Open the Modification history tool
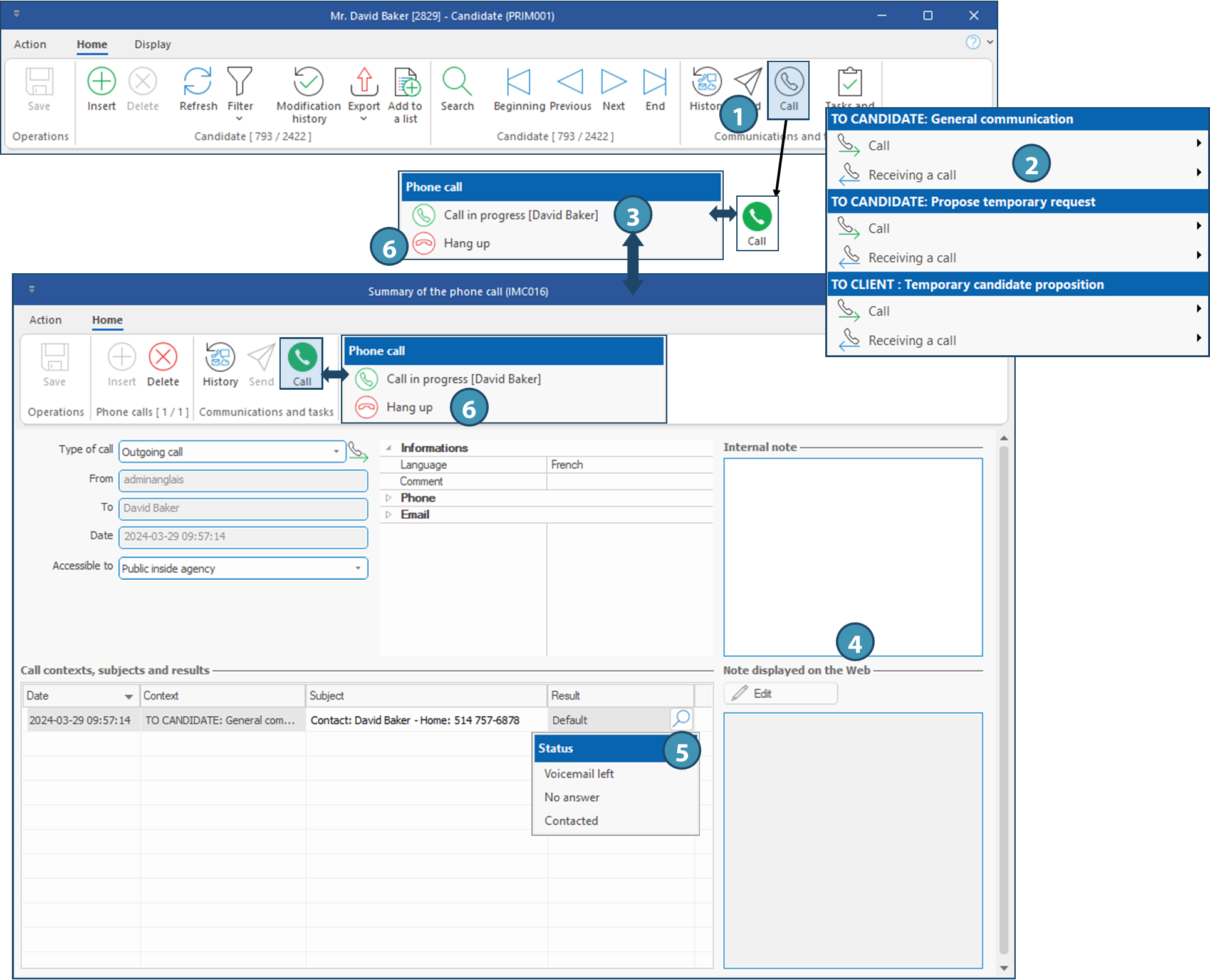The width and height of the screenshot is (1210, 980). coord(308,82)
